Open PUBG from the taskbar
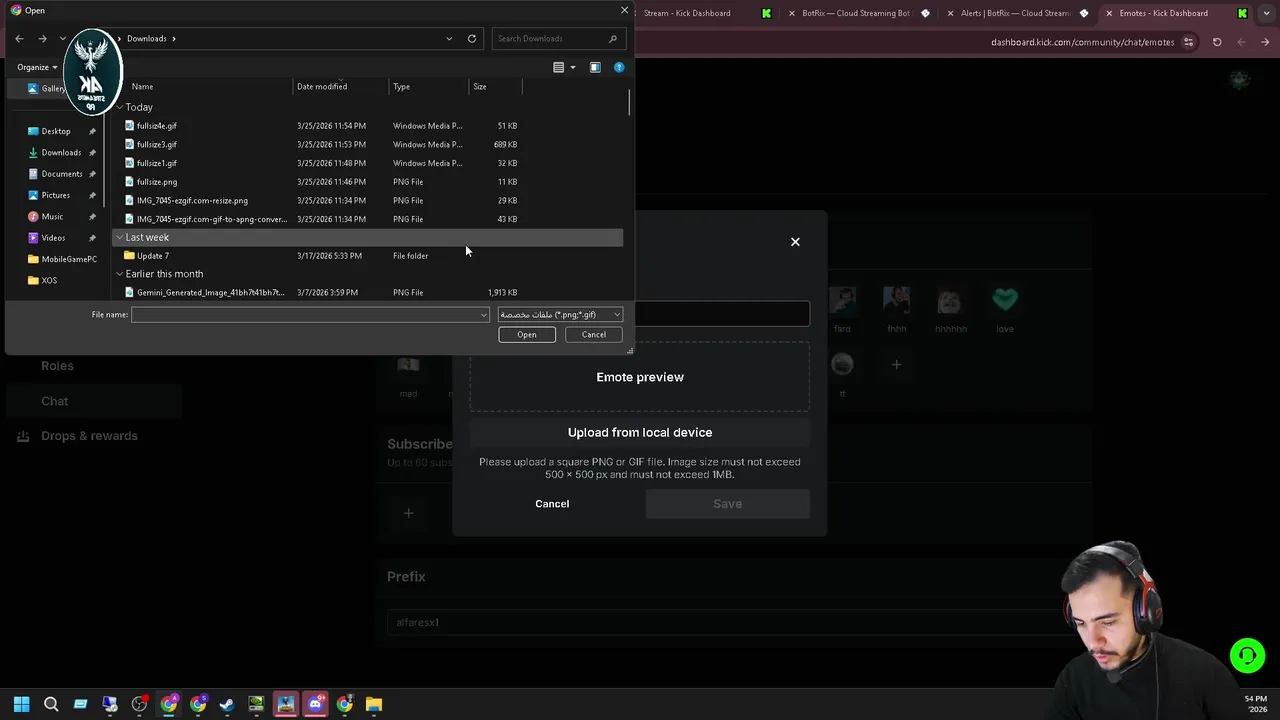The width and height of the screenshot is (1280, 720). [x=286, y=704]
